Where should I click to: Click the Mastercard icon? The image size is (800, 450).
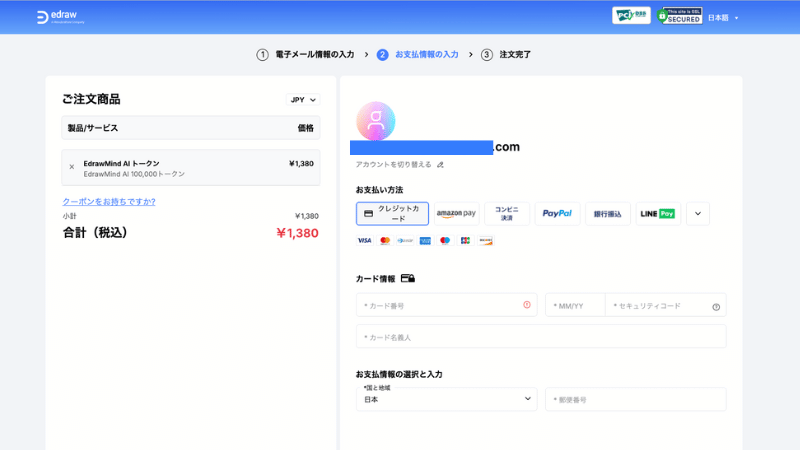(x=385, y=240)
